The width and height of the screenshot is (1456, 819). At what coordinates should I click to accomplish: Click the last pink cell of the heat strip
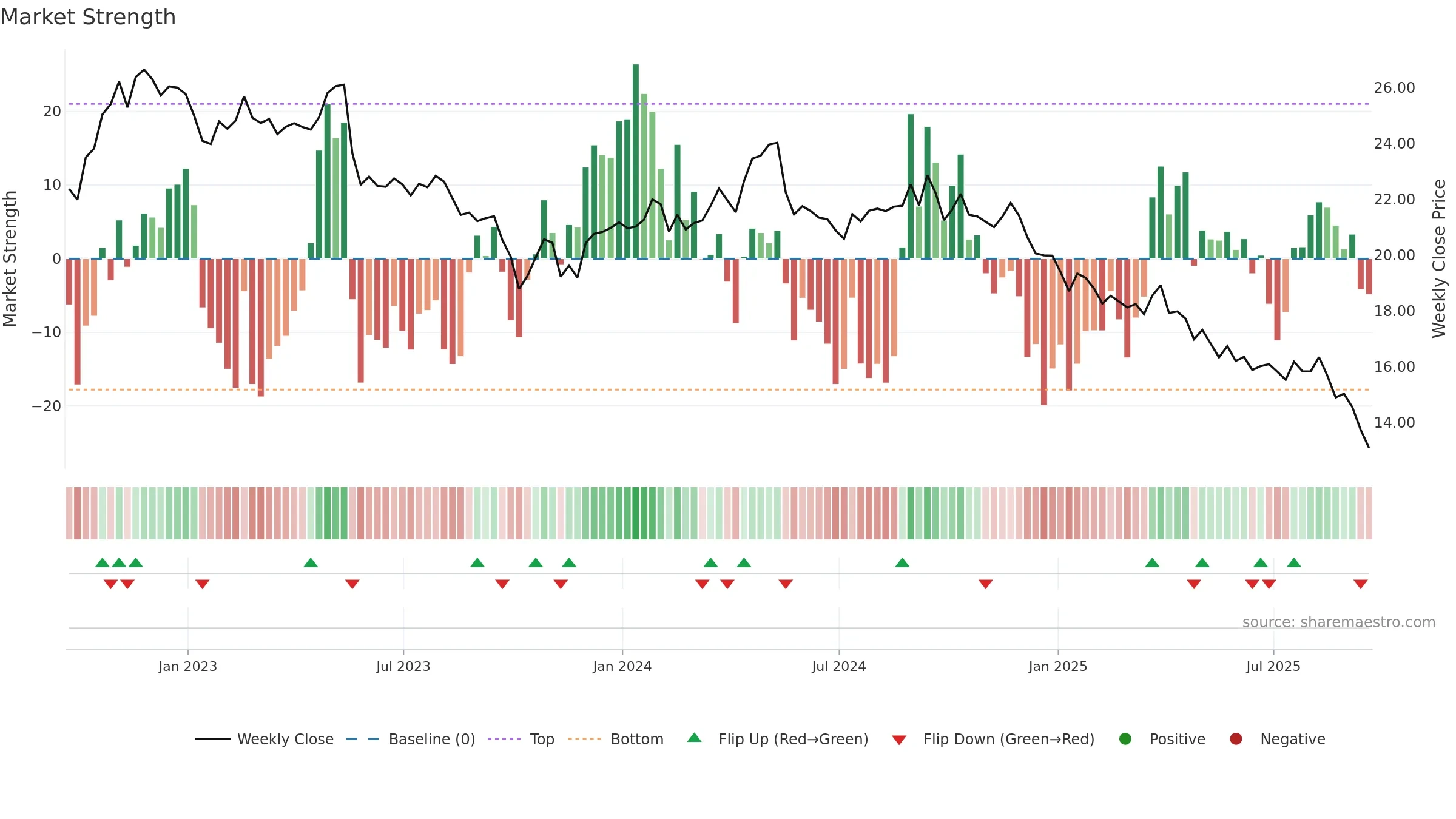tap(1369, 513)
